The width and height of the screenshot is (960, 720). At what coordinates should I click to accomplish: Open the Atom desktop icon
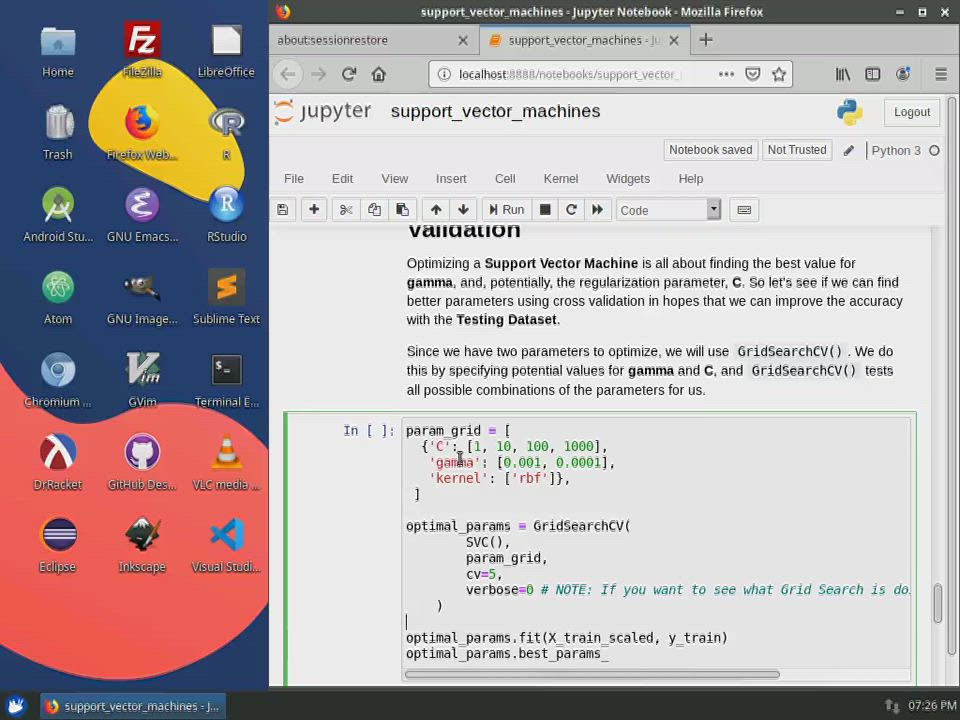[58, 298]
